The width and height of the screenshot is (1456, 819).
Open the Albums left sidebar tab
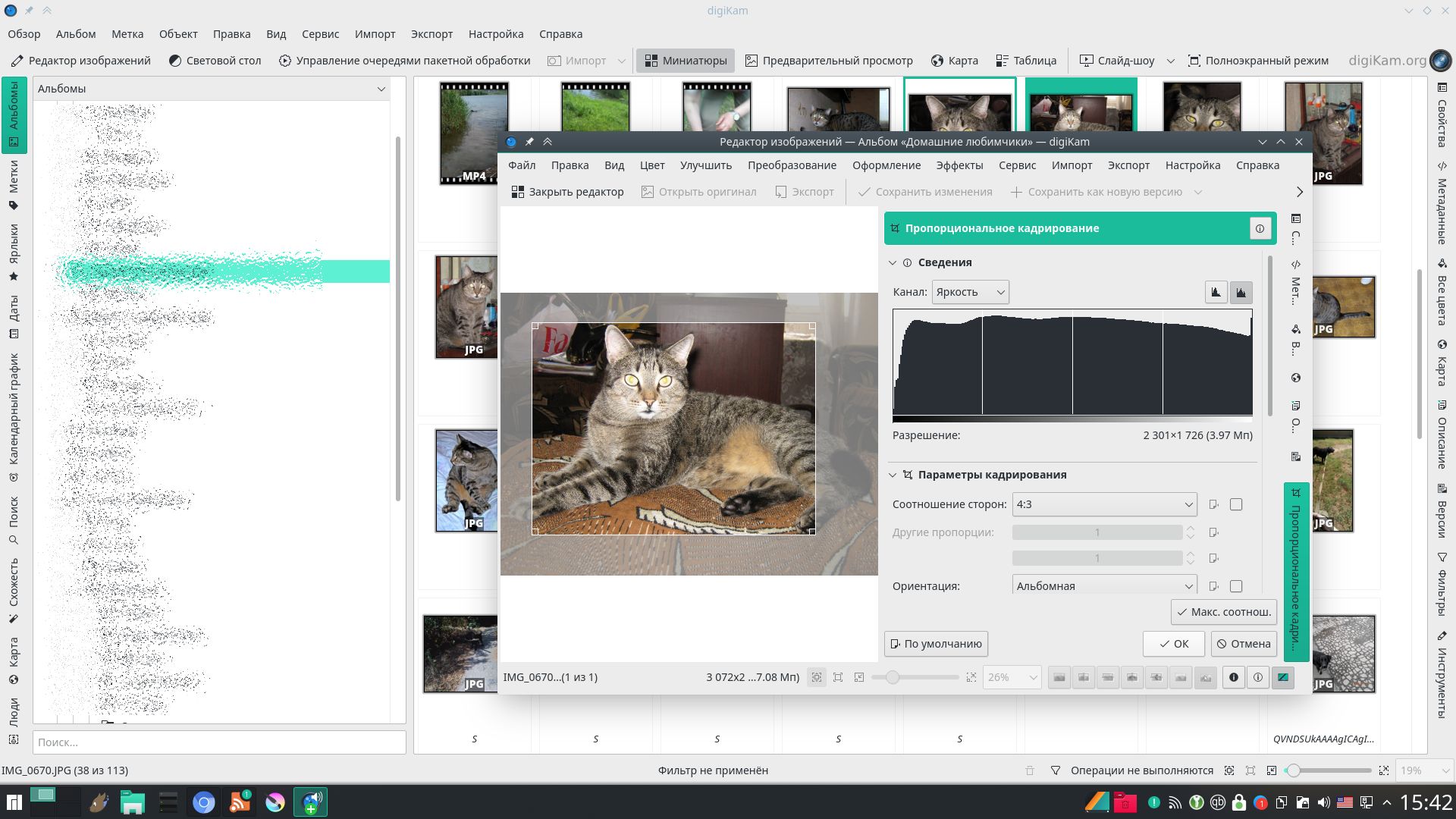[x=14, y=115]
